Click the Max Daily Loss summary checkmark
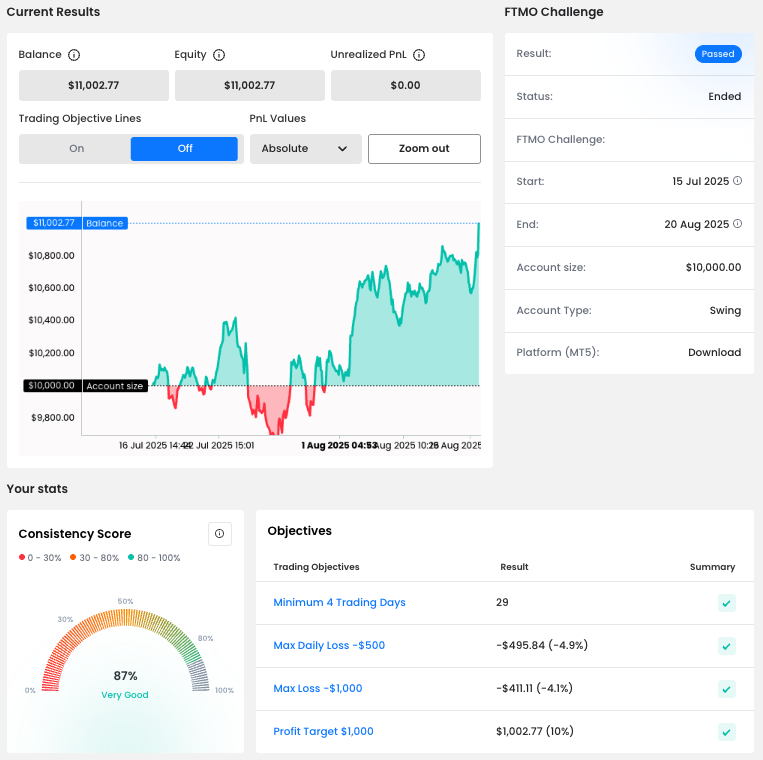 pyautogui.click(x=727, y=646)
